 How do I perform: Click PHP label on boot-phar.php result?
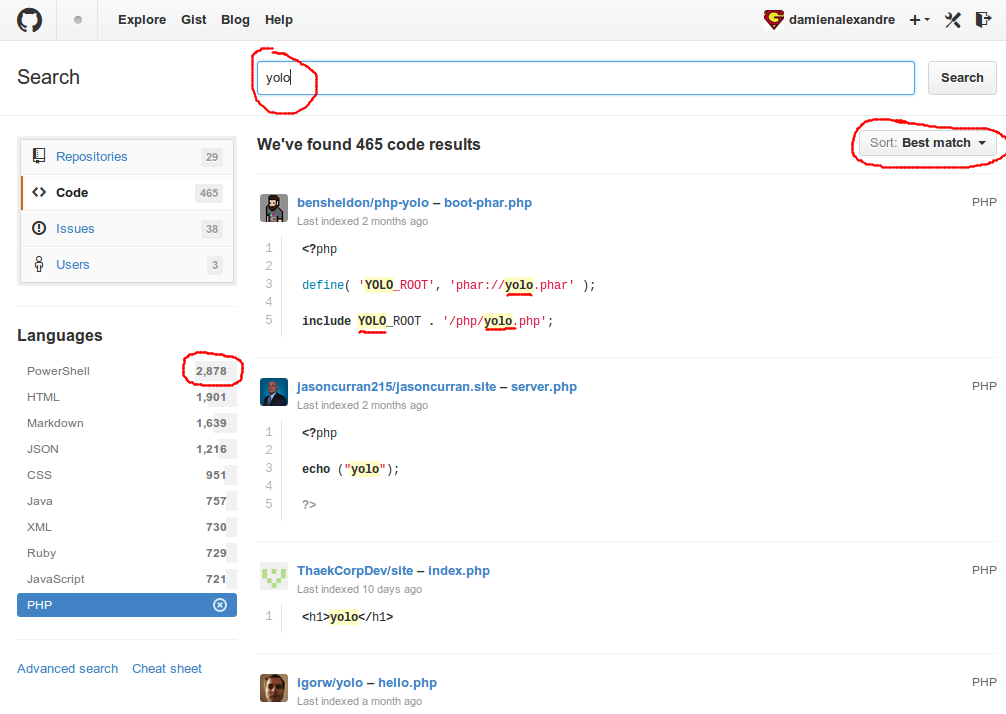(x=984, y=202)
